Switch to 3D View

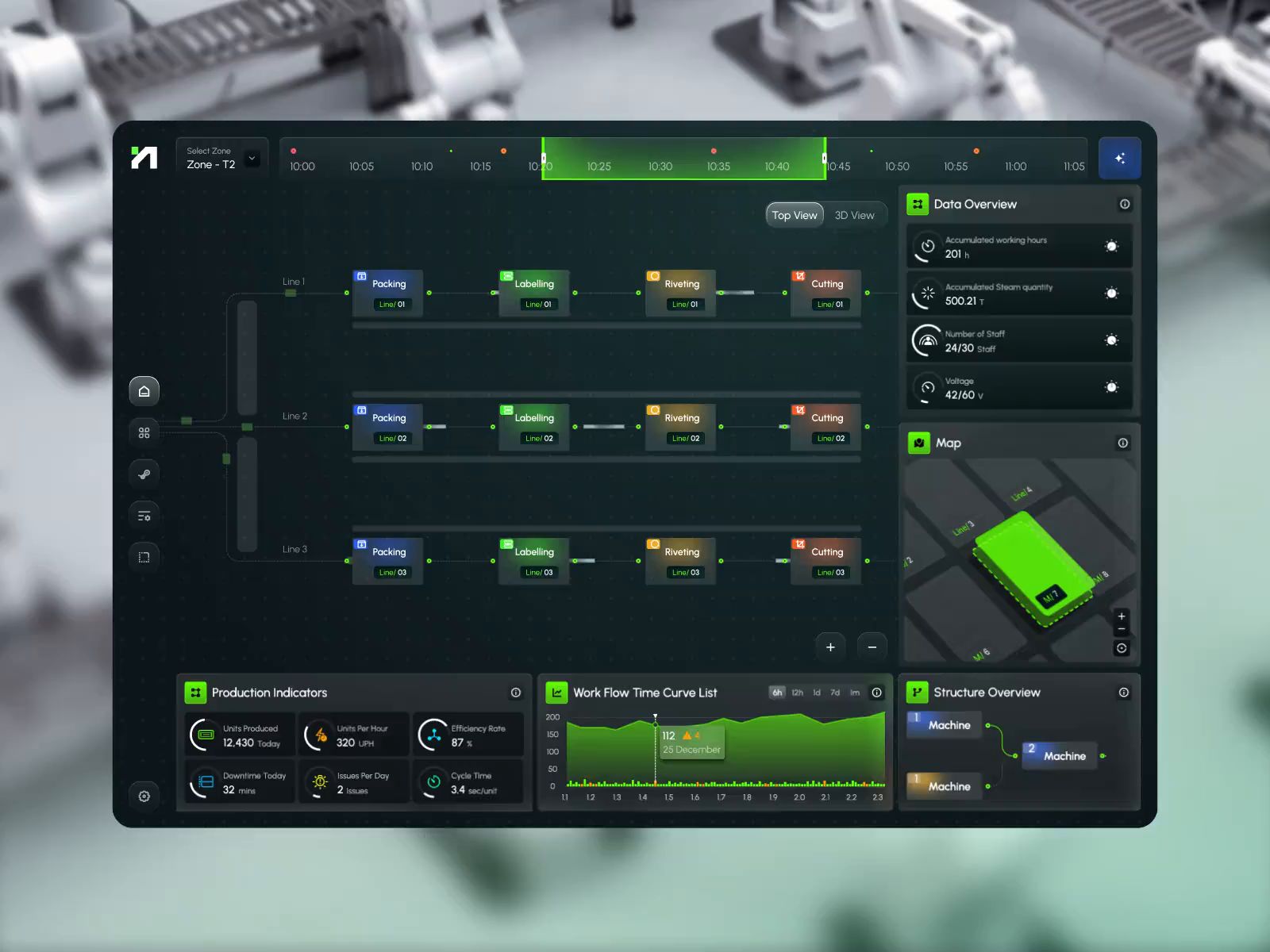[x=854, y=214]
